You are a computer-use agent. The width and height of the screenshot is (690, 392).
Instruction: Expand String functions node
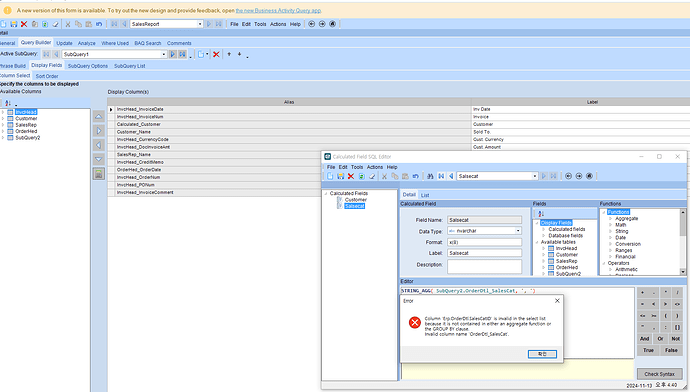610,231
